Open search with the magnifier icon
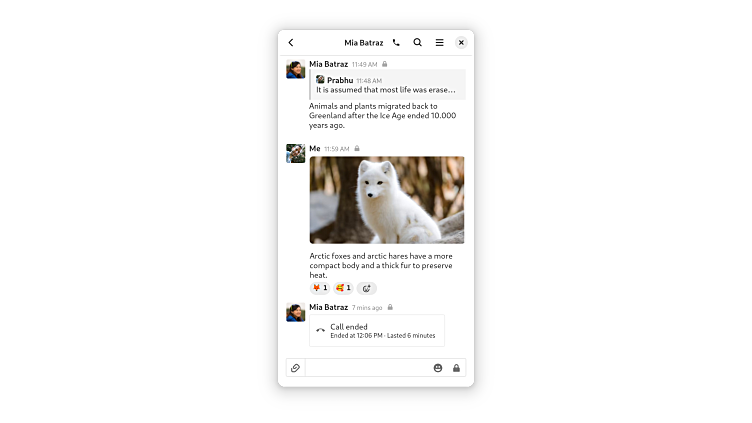752x423 pixels. pyautogui.click(x=418, y=43)
